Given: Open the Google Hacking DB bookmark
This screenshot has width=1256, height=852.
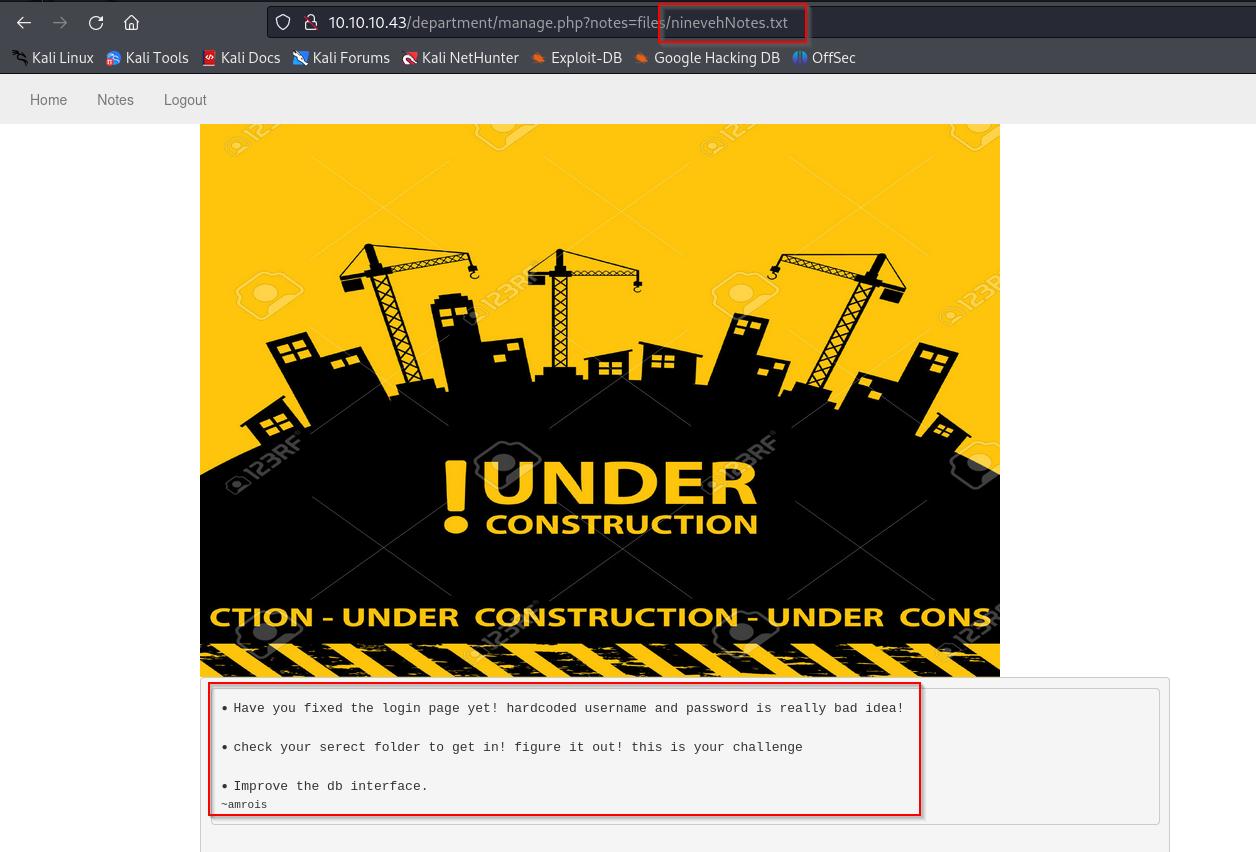Looking at the screenshot, I should click(x=707, y=58).
